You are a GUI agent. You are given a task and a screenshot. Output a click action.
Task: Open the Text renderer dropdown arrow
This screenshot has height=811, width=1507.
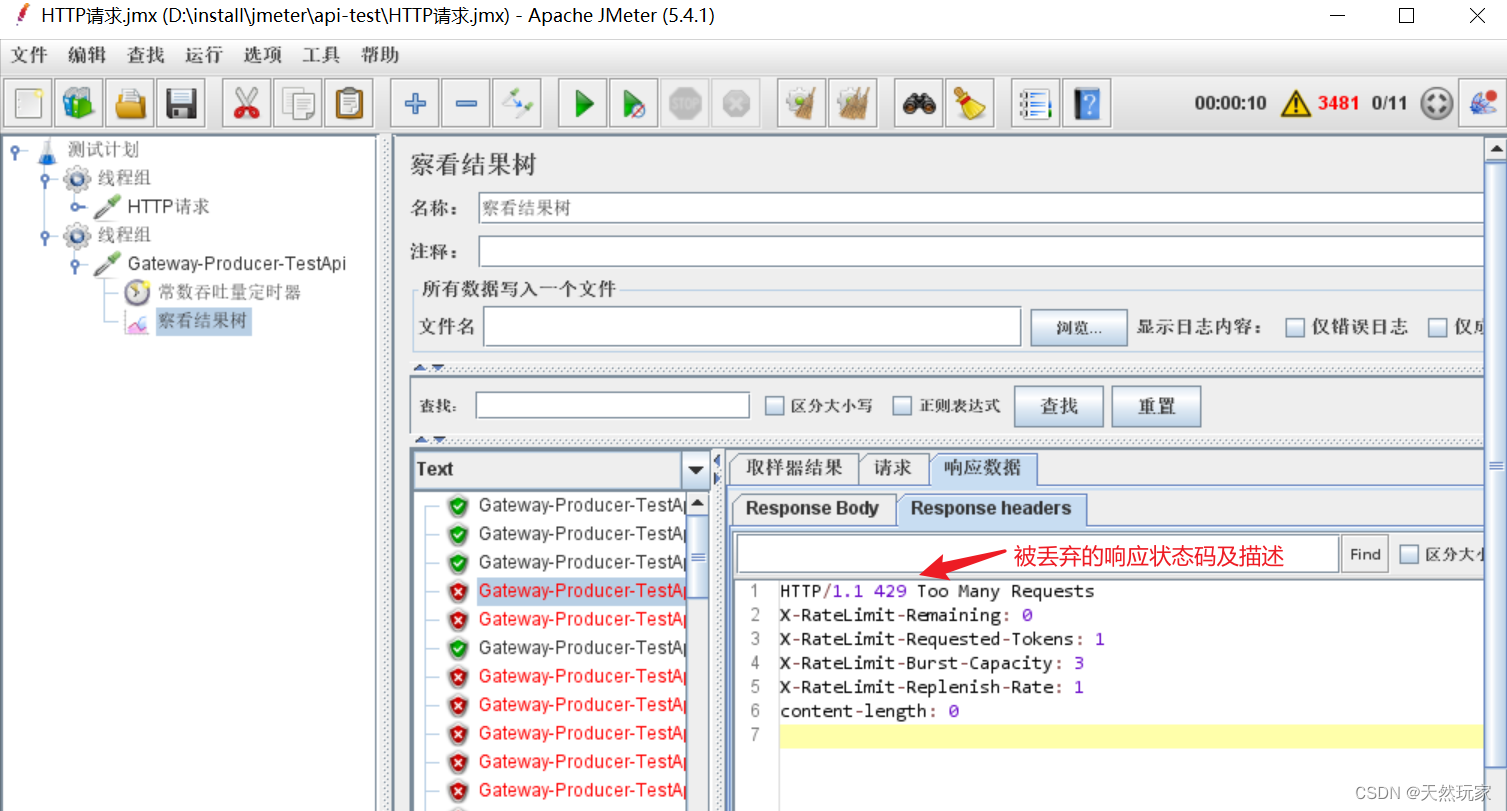tap(696, 469)
